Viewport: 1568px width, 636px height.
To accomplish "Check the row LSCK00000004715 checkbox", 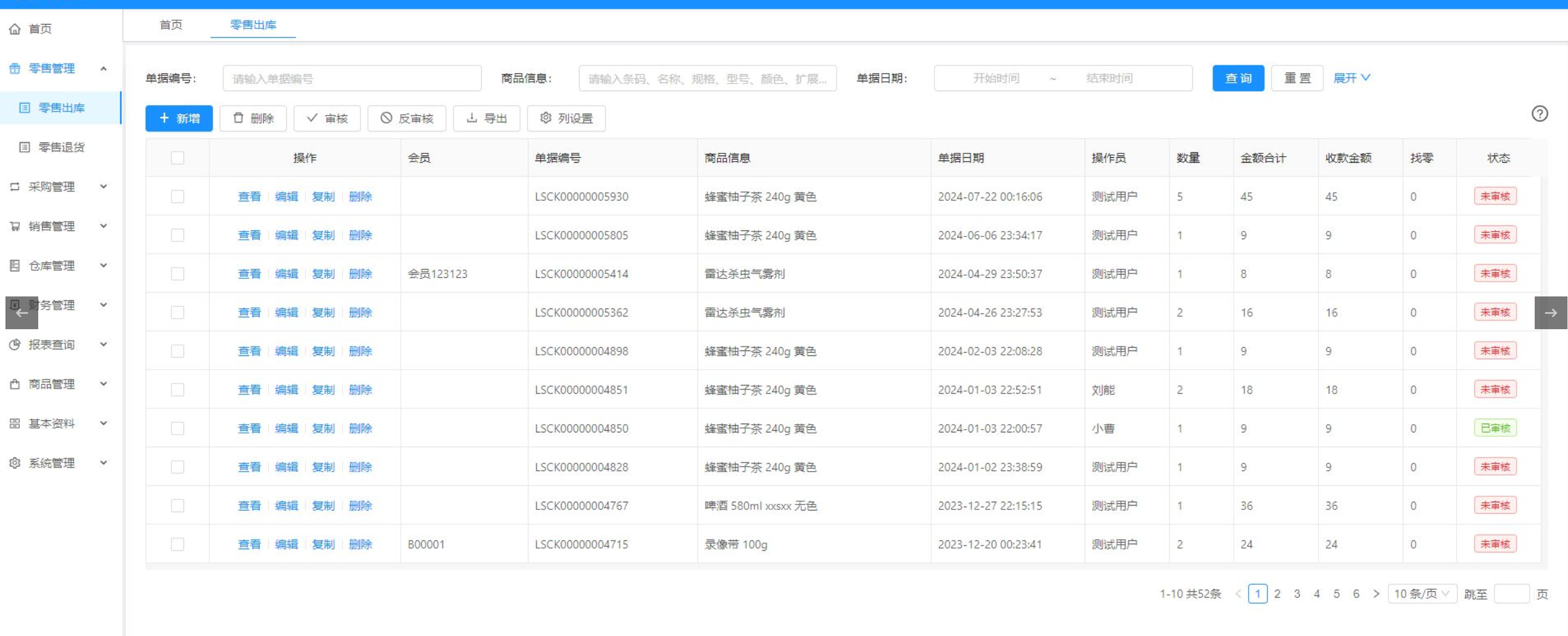I will pos(177,545).
